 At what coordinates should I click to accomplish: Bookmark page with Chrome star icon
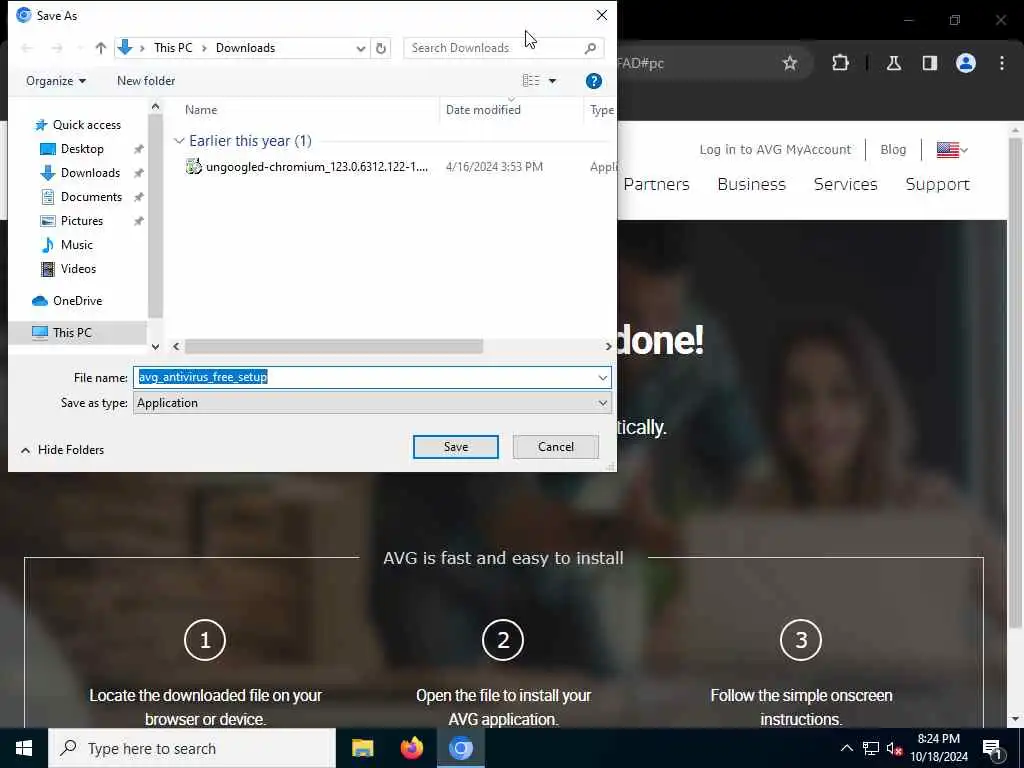(790, 63)
